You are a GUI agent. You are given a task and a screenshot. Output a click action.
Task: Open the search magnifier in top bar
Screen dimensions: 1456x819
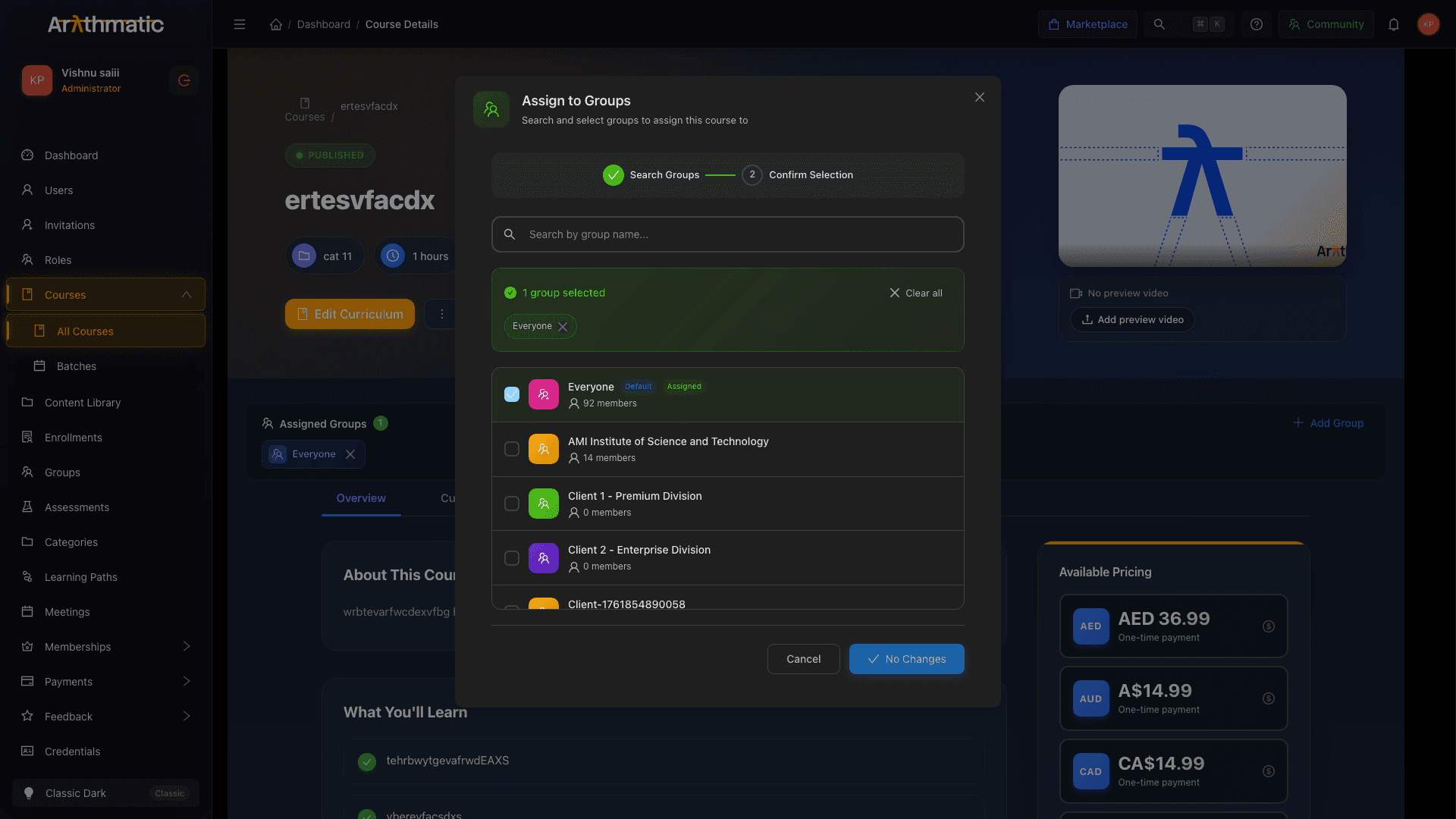1159,24
